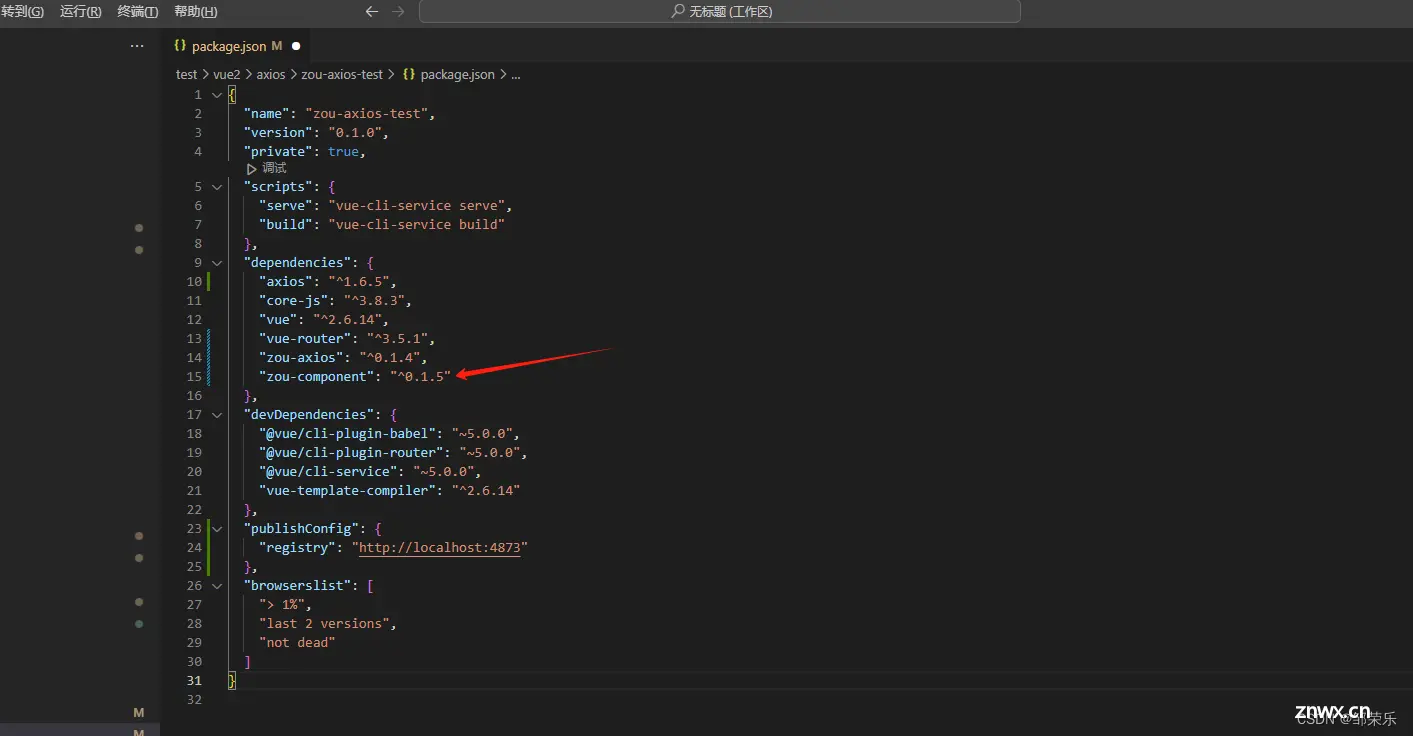Click the "^0.1.5" zou-component version
The width and height of the screenshot is (1413, 736).
coord(420,377)
